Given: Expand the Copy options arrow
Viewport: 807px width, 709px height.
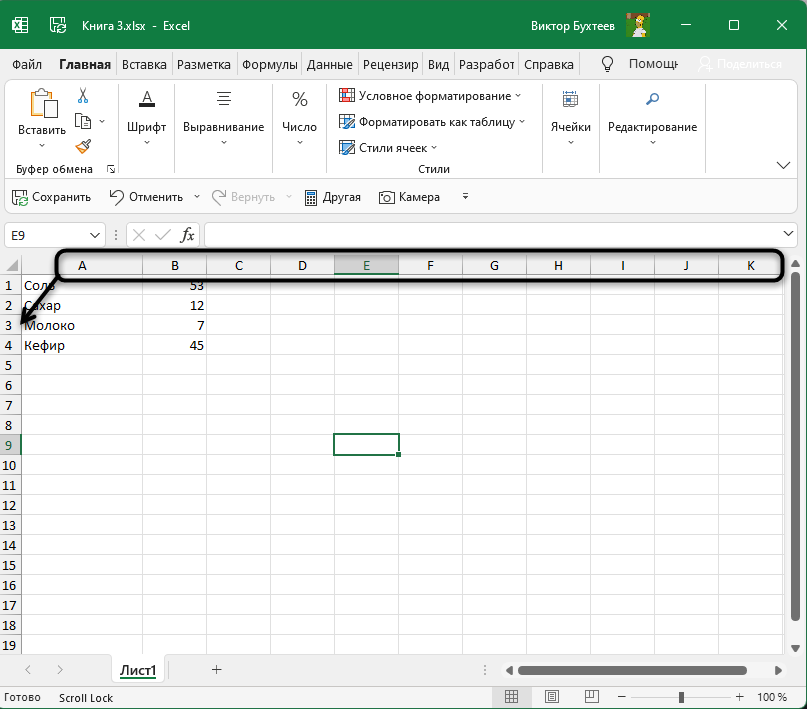Looking at the screenshot, I should click(x=102, y=121).
